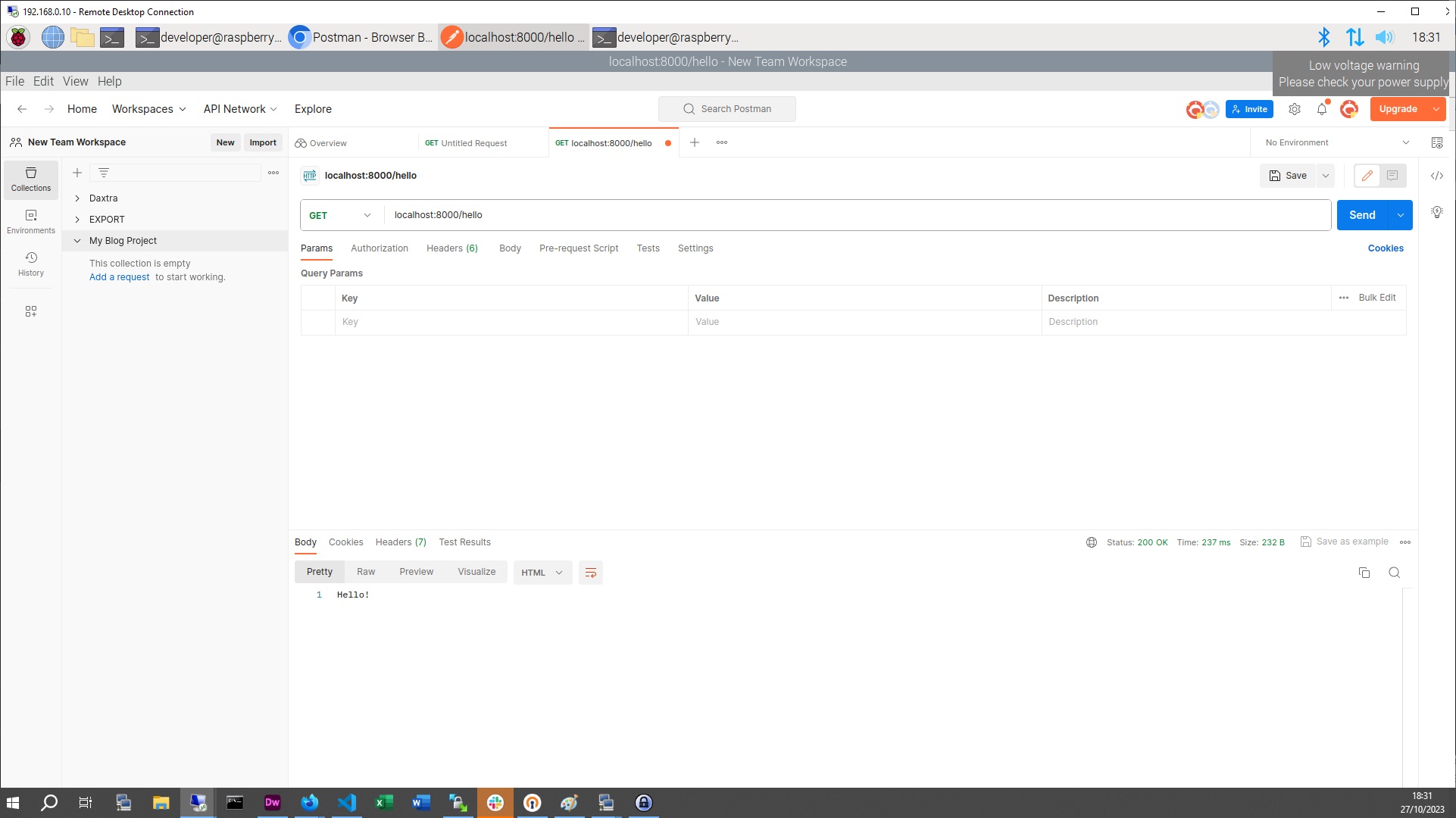The width and height of the screenshot is (1456, 818).
Task: Click the Bluetooth tray icon
Action: 1323,37
